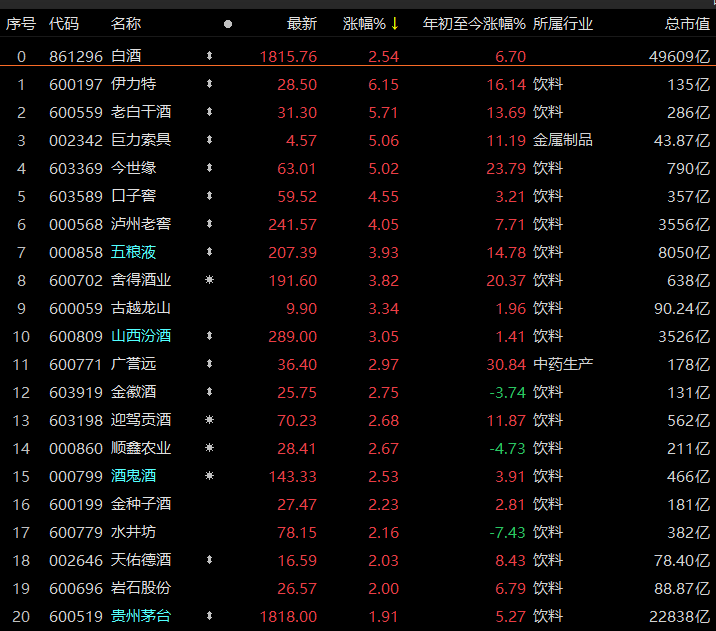The image size is (716, 631).
Task: Click the 序号 column header
Action: 21,24
